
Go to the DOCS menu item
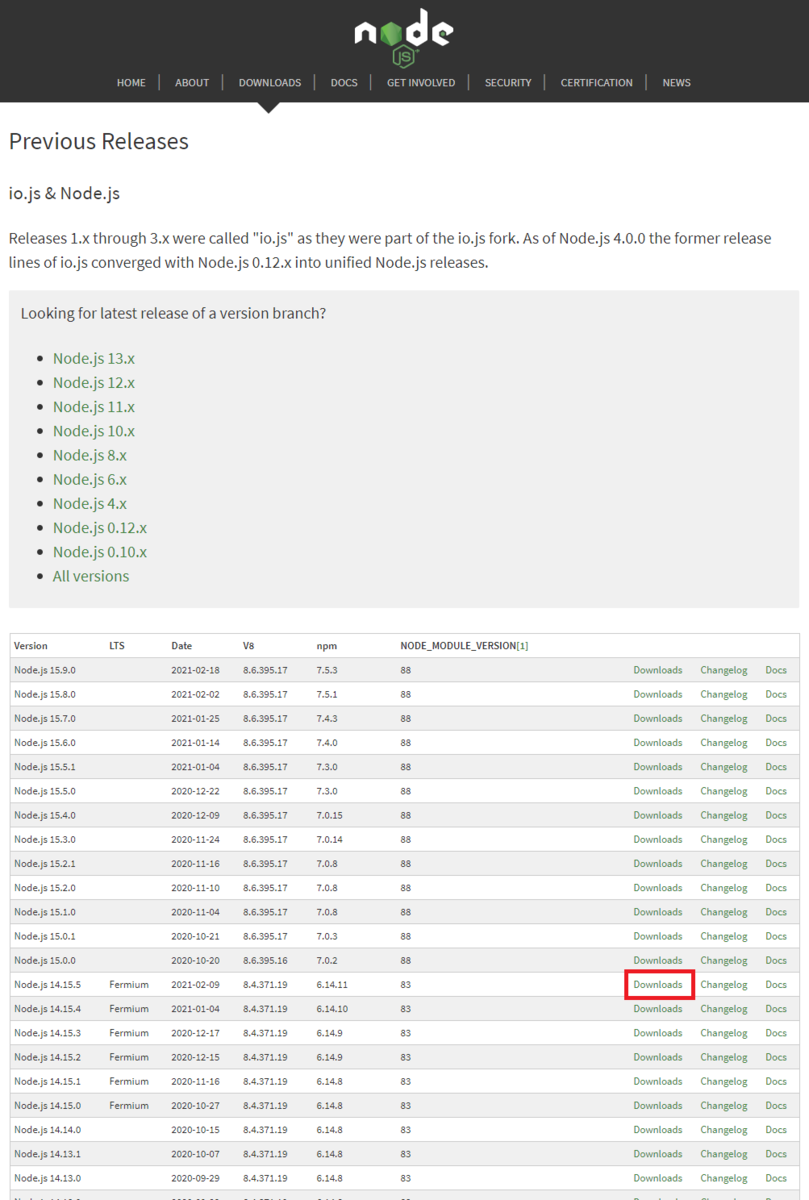coord(344,83)
